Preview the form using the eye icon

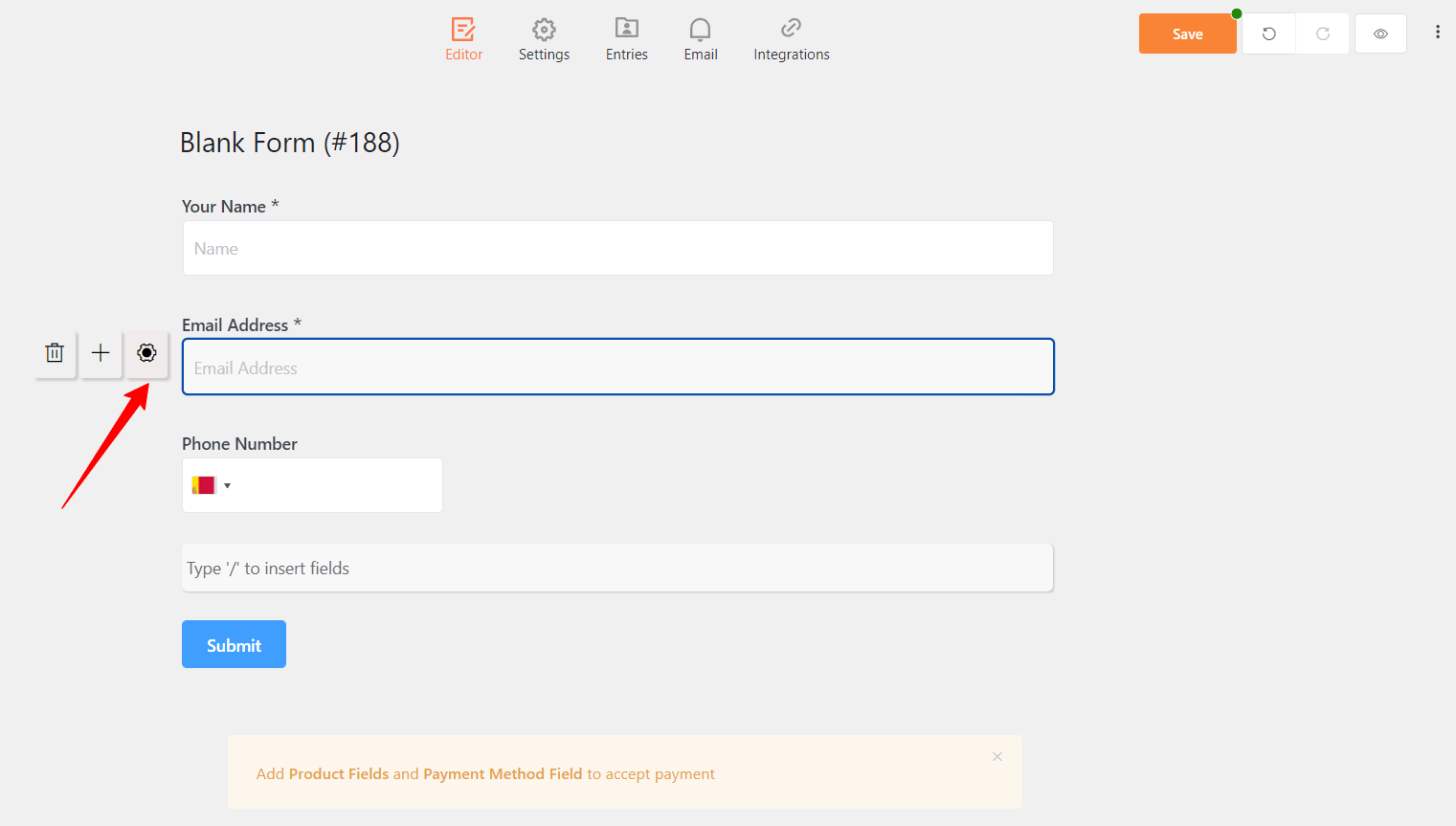[1379, 33]
